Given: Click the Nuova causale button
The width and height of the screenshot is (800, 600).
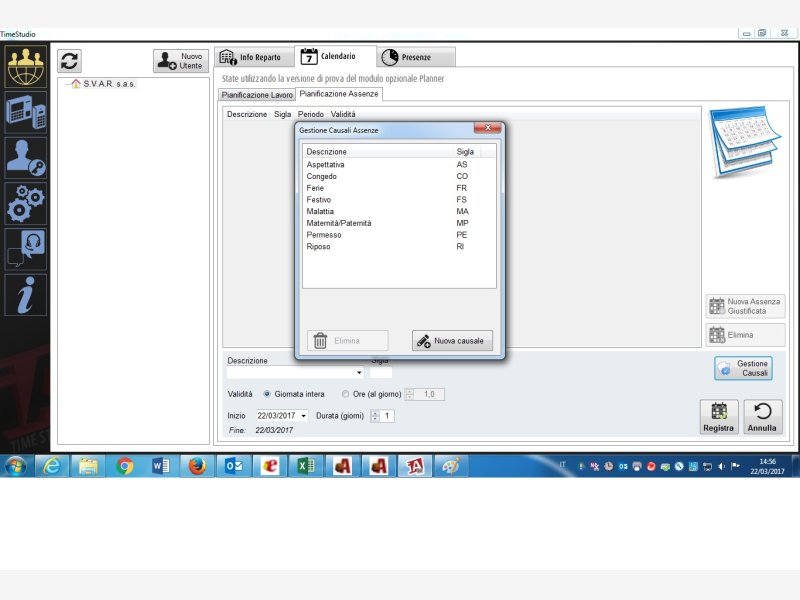Looking at the screenshot, I should [x=452, y=341].
